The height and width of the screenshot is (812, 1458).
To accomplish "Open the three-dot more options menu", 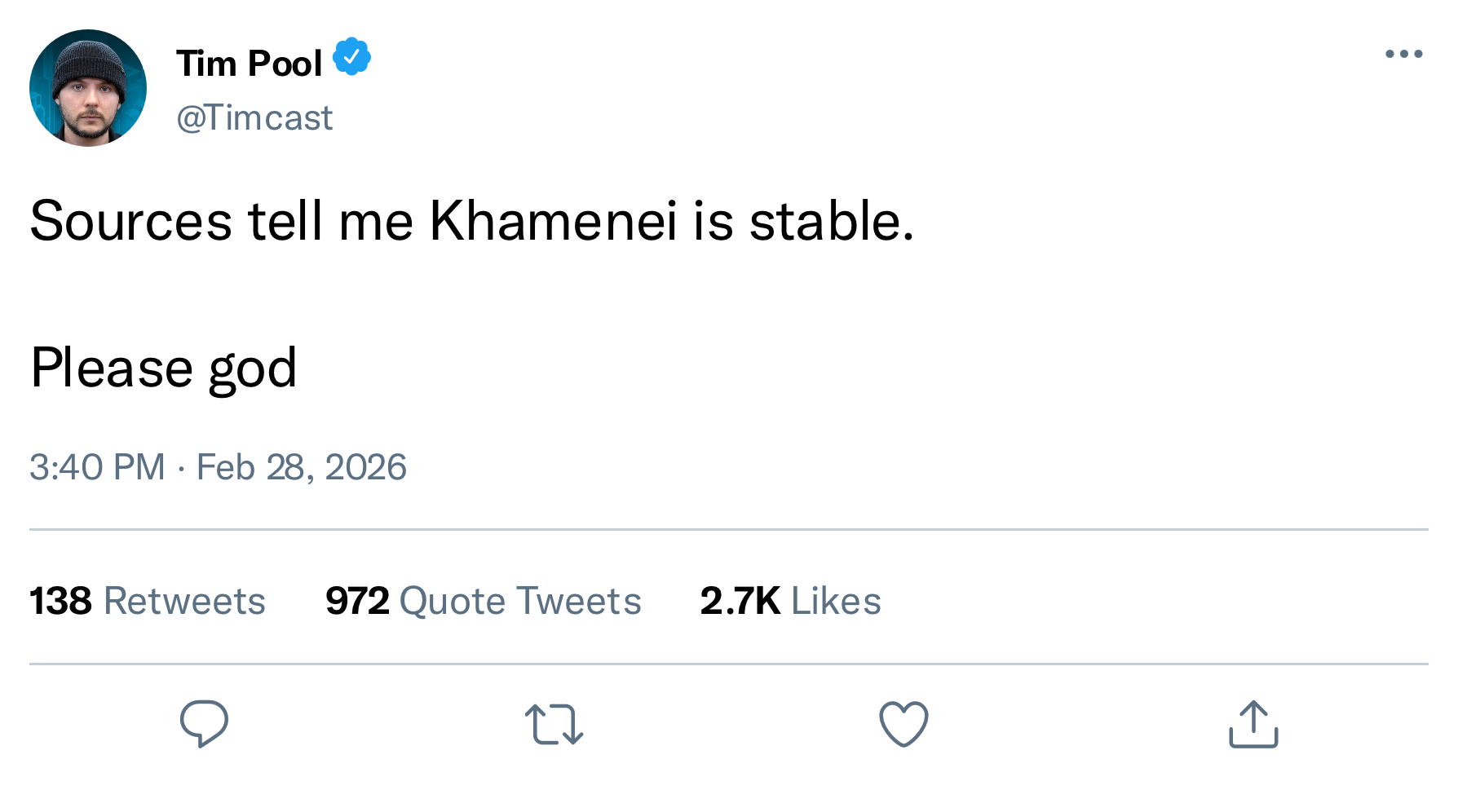I will [x=1403, y=55].
